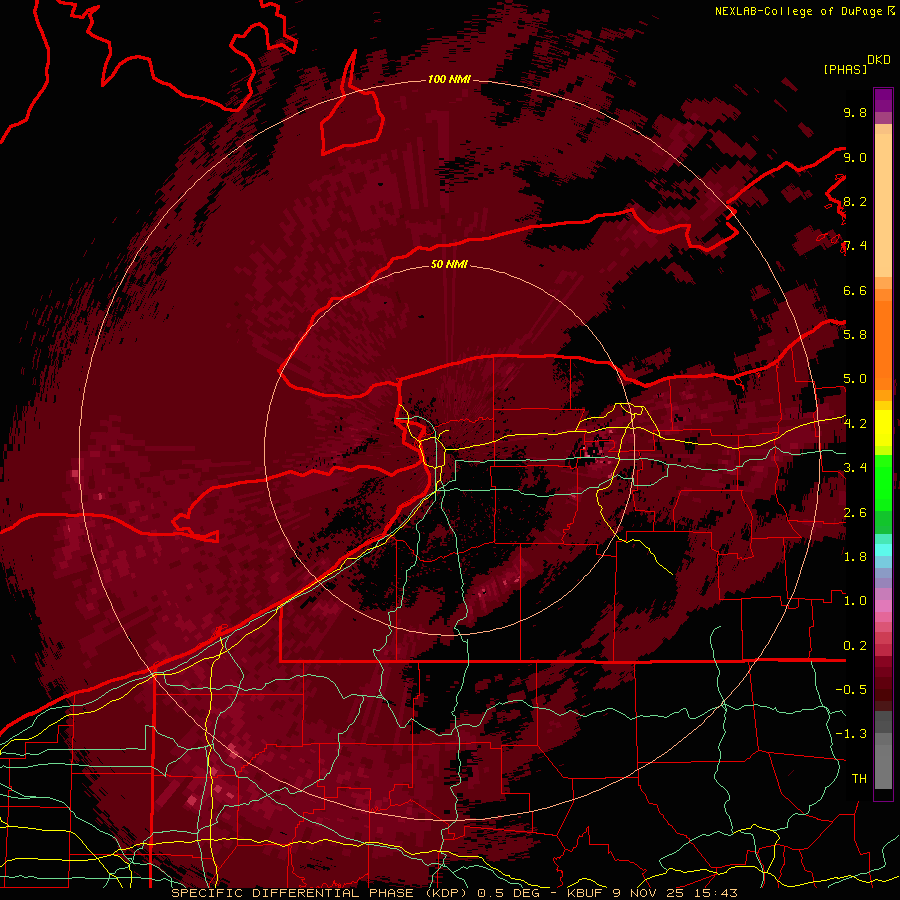Pick the yellow segment of the color bar
This screenshot has width=900, height=900.
[x=883, y=428]
